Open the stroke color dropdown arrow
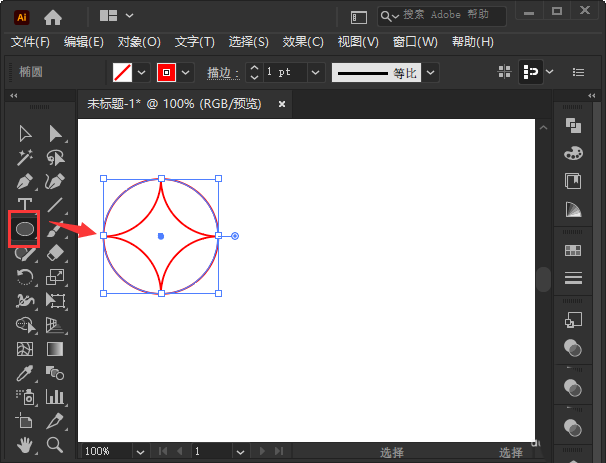The image size is (606, 463). coord(186,72)
